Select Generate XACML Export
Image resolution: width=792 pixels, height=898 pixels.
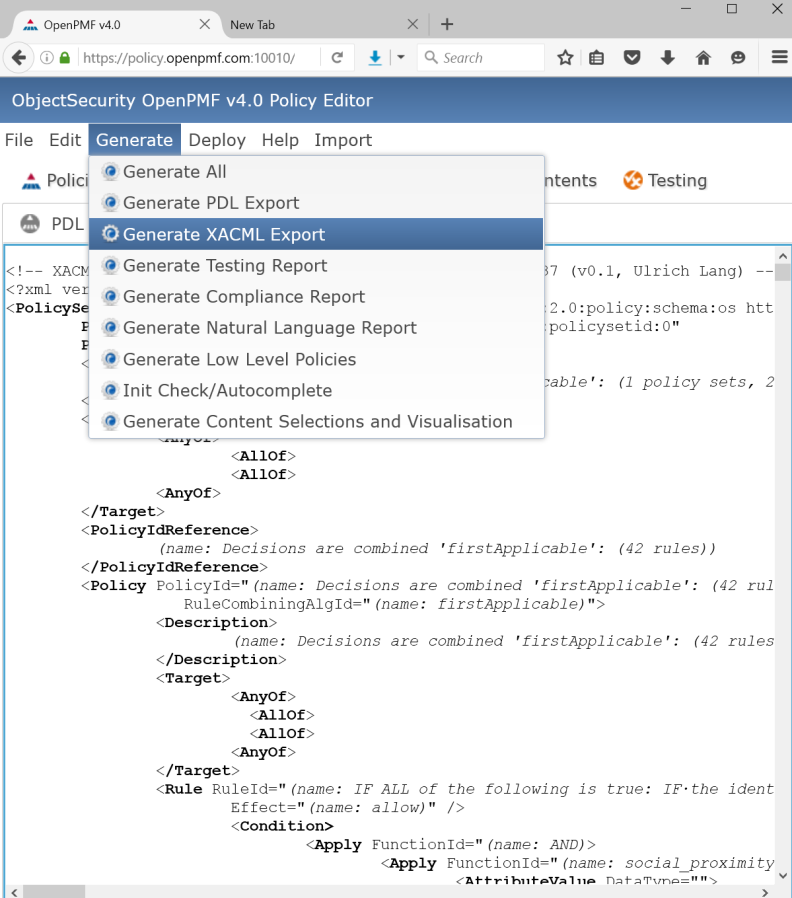[316, 234]
